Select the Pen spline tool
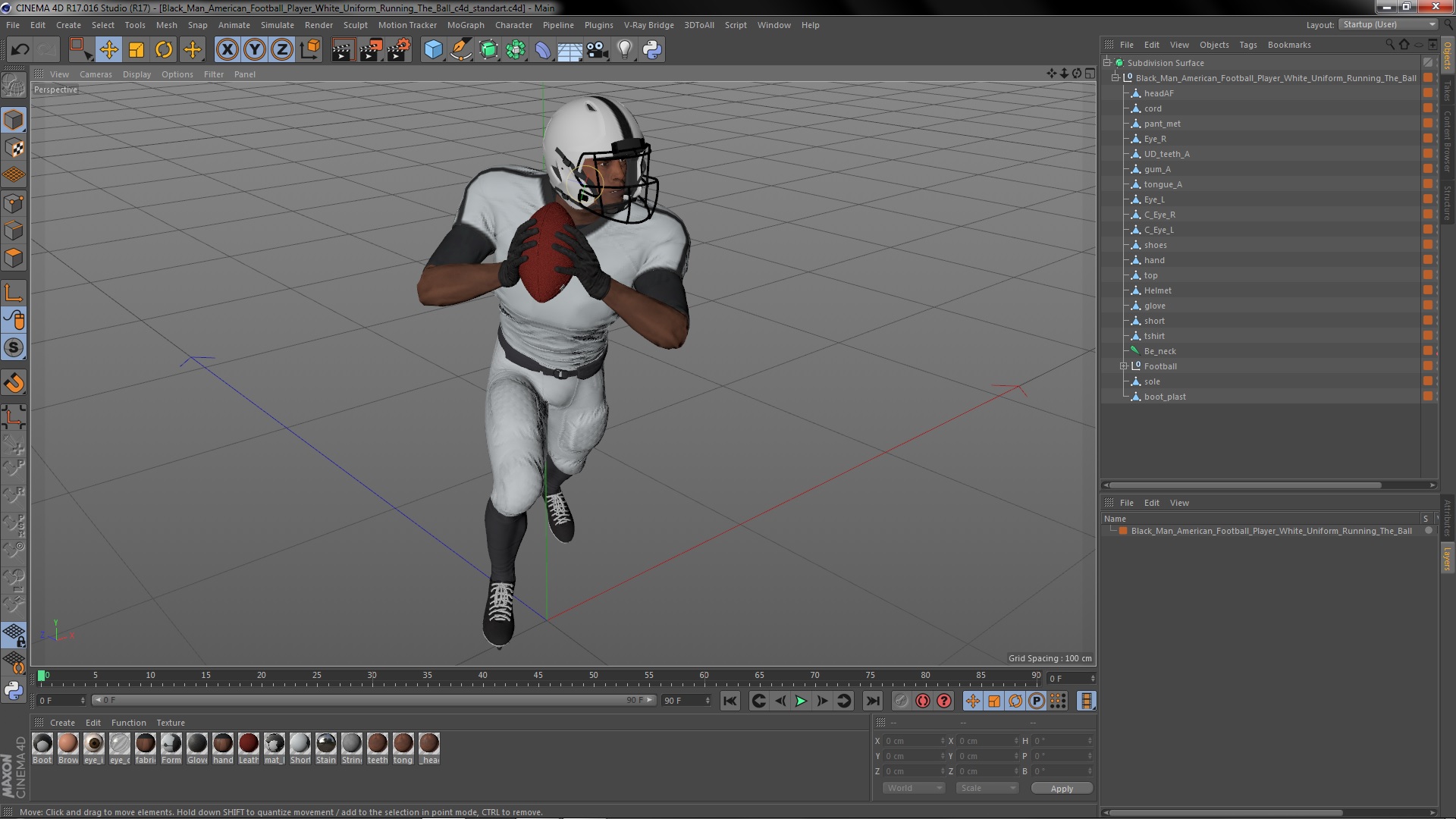1456x819 pixels. point(460,50)
